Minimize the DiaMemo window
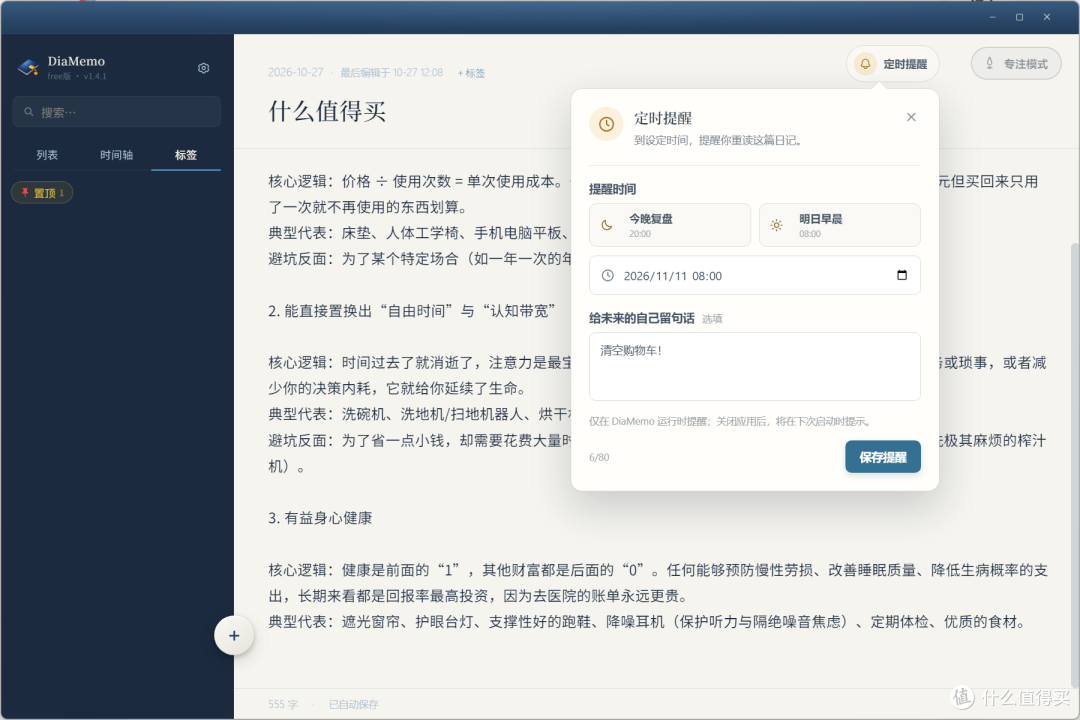The image size is (1080, 720). point(993,17)
